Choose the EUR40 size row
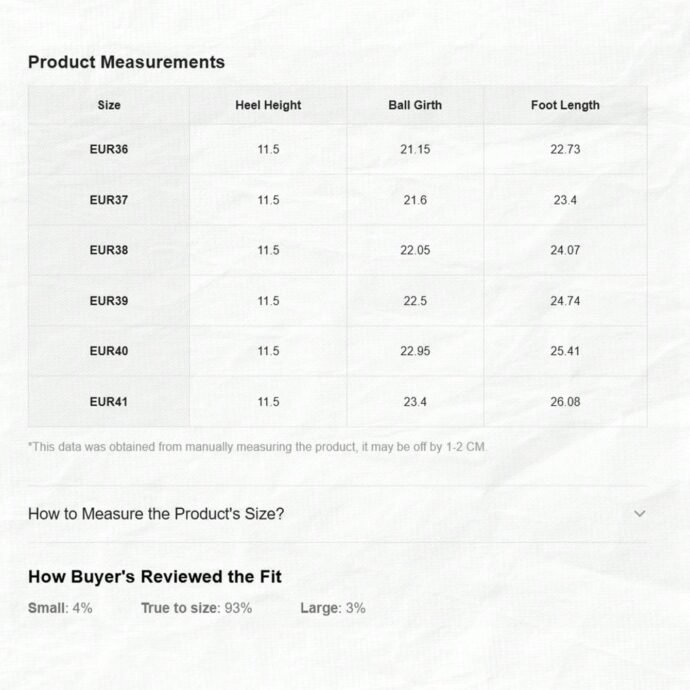Screen dimensions: 690x690 point(338,351)
